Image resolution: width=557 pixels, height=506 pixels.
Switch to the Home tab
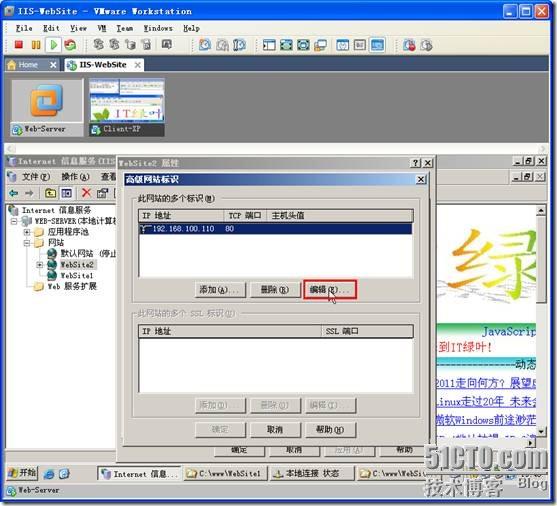click(31, 65)
